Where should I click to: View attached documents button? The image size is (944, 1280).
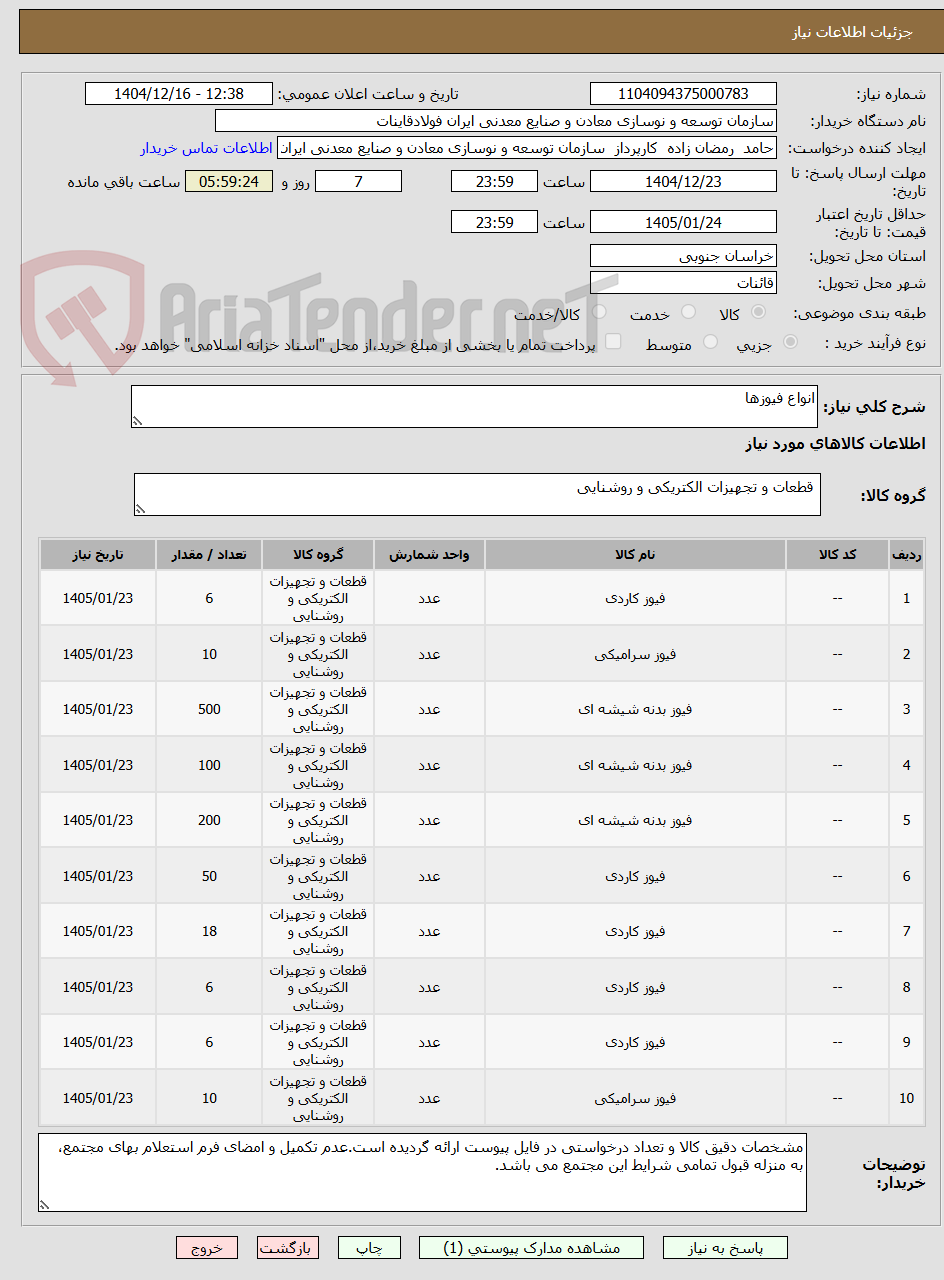click(x=531, y=1248)
